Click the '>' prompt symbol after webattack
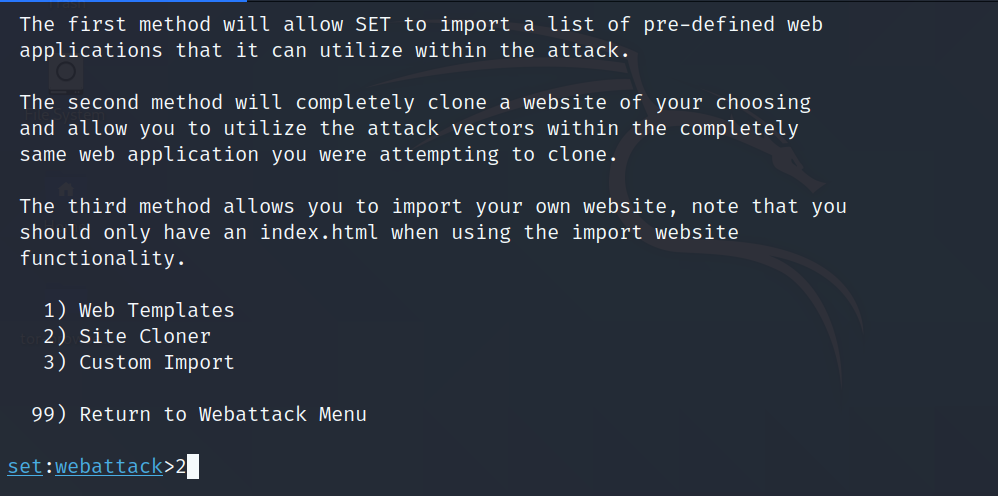This screenshot has width=998, height=496. click(169, 466)
